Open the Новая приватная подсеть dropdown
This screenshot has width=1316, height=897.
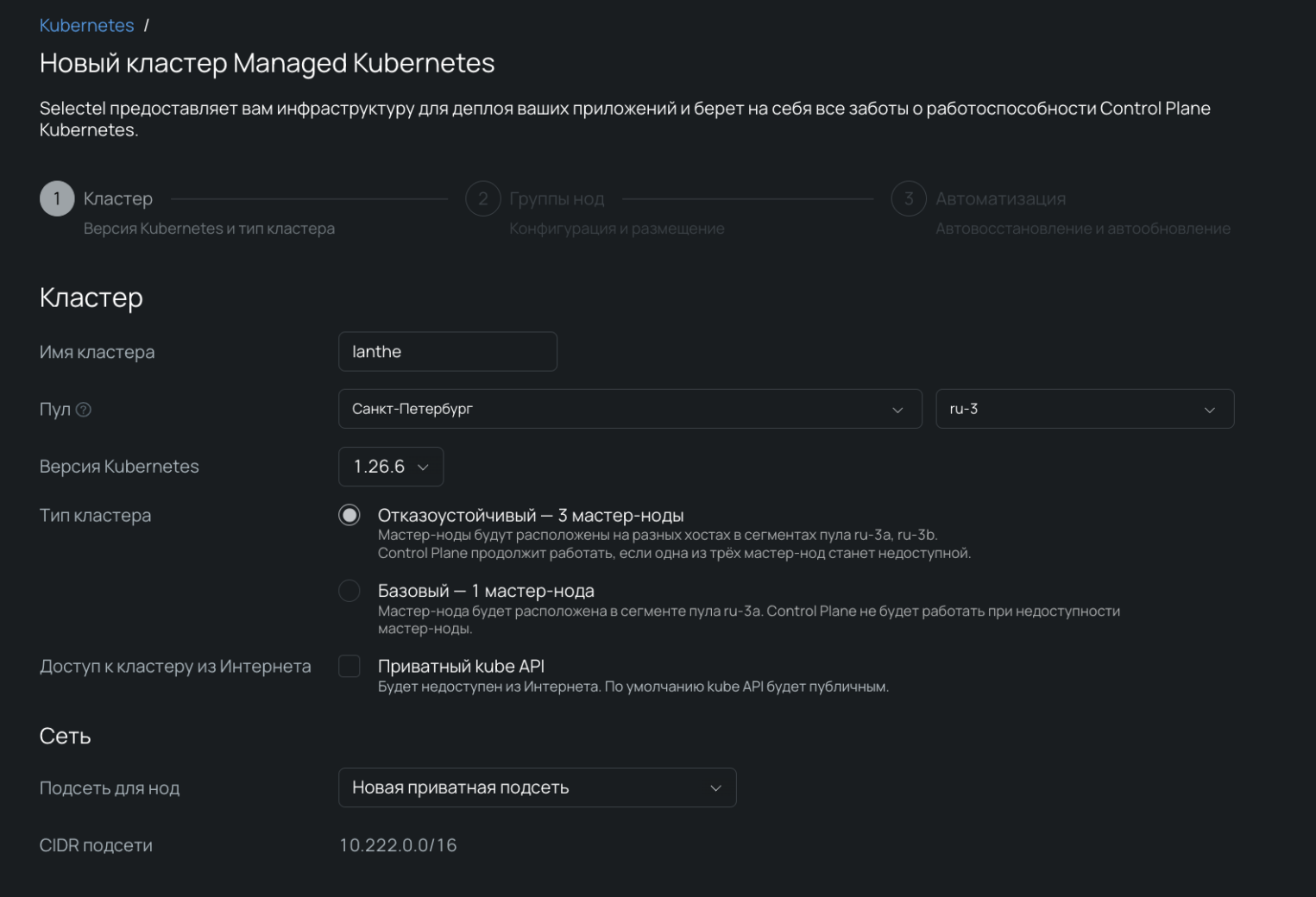pyautogui.click(x=538, y=787)
